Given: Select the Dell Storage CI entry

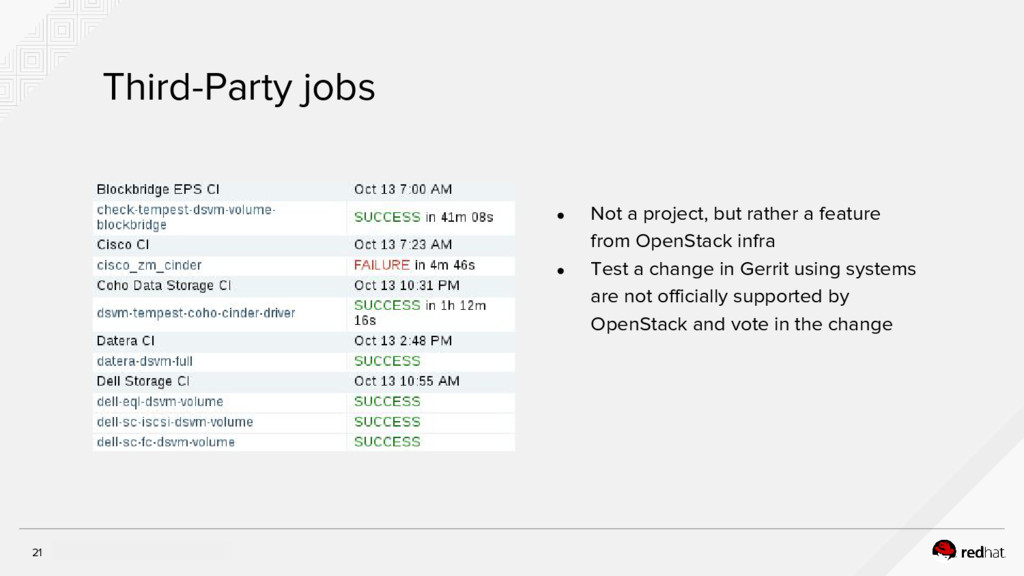Looking at the screenshot, I should coord(143,381).
